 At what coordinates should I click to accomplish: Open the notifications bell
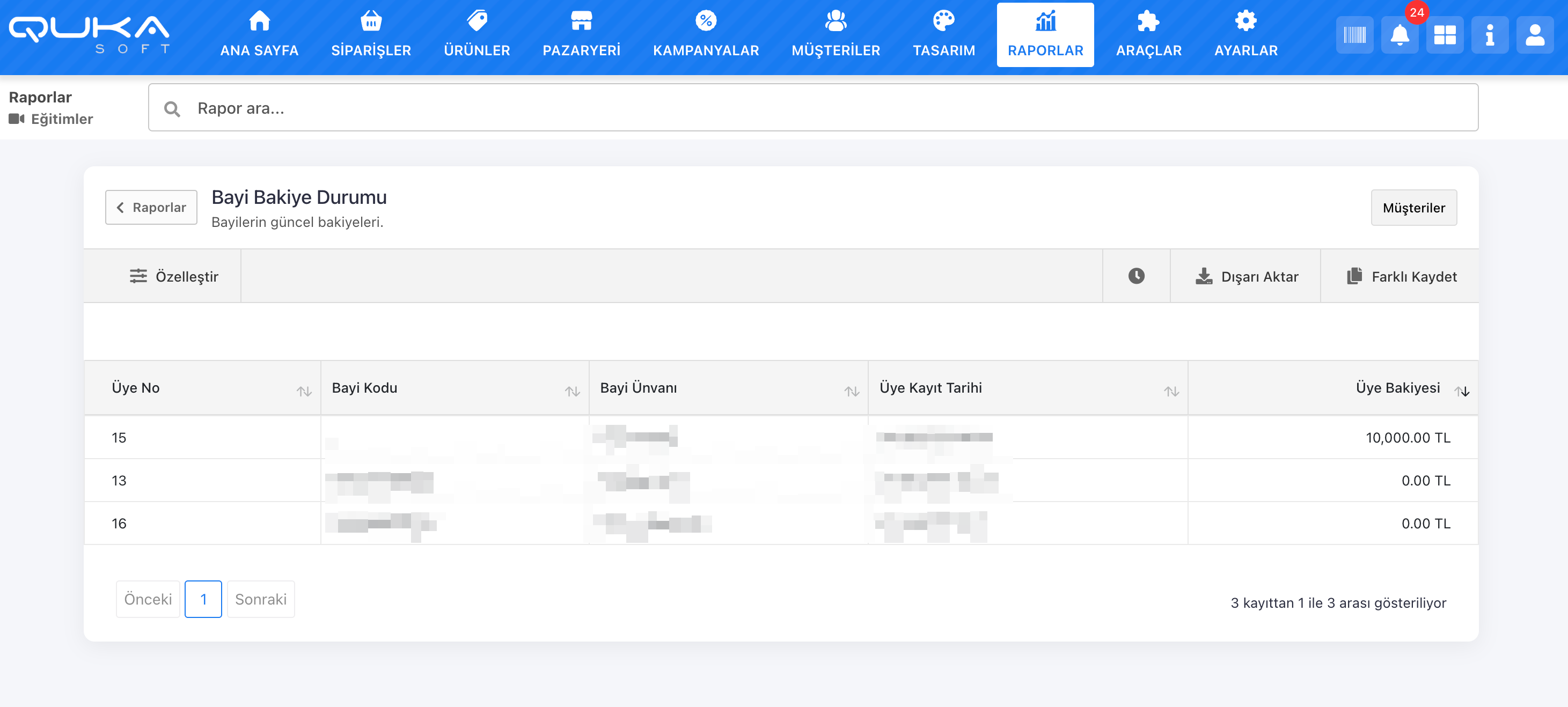pos(1400,35)
